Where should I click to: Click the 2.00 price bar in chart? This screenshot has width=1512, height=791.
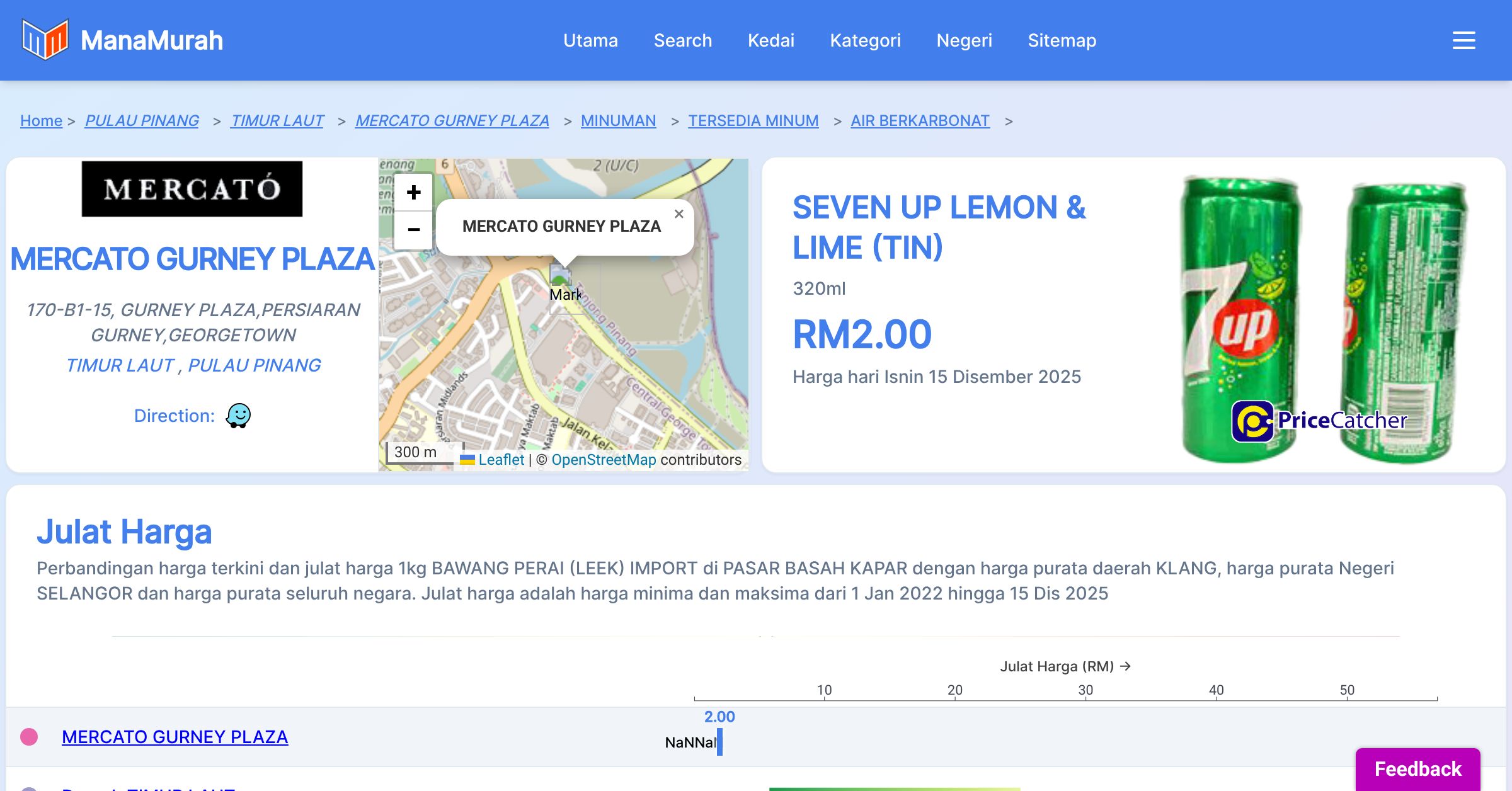point(719,742)
